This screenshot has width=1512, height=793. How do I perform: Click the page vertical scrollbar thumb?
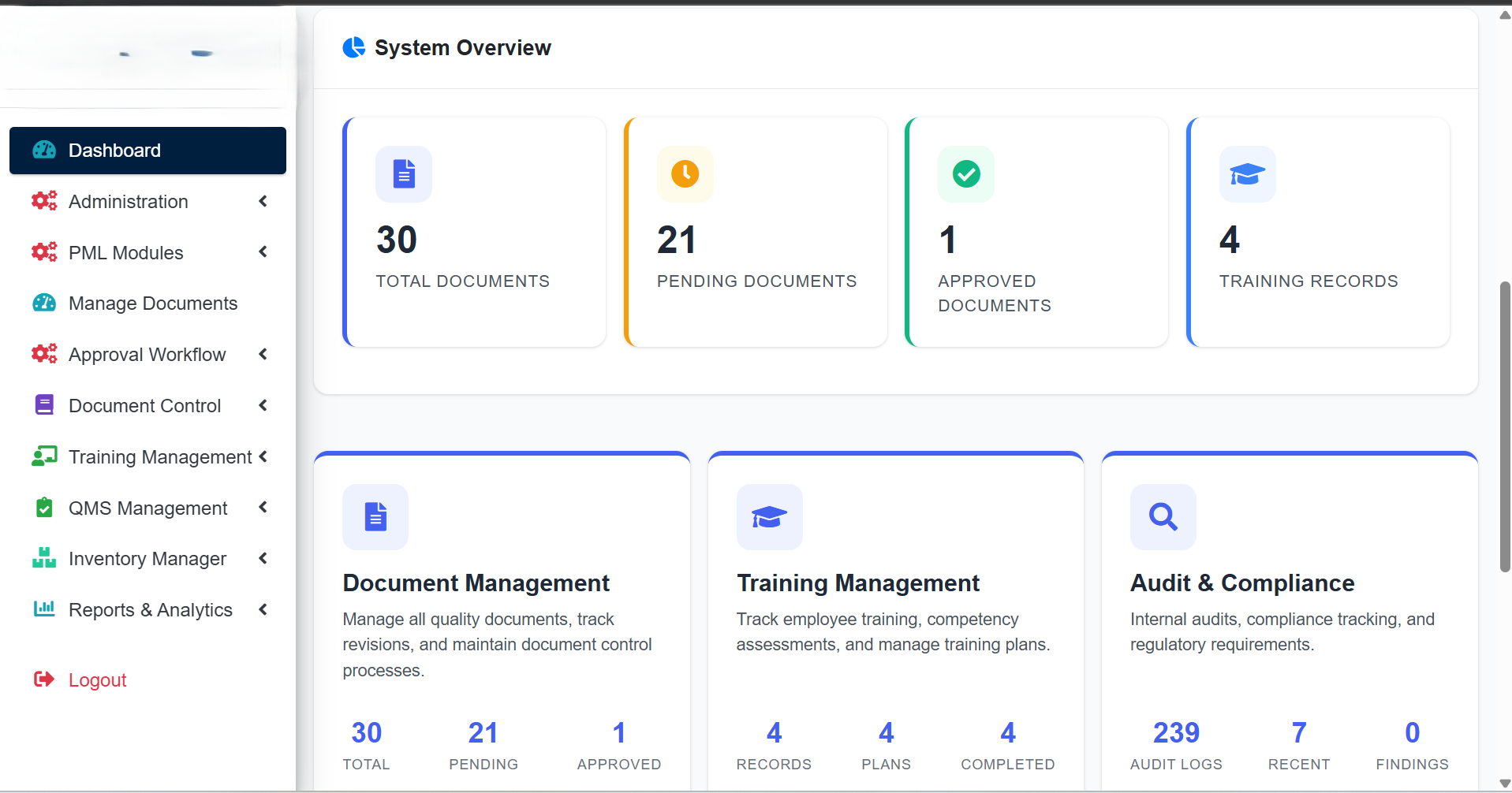(1505, 426)
